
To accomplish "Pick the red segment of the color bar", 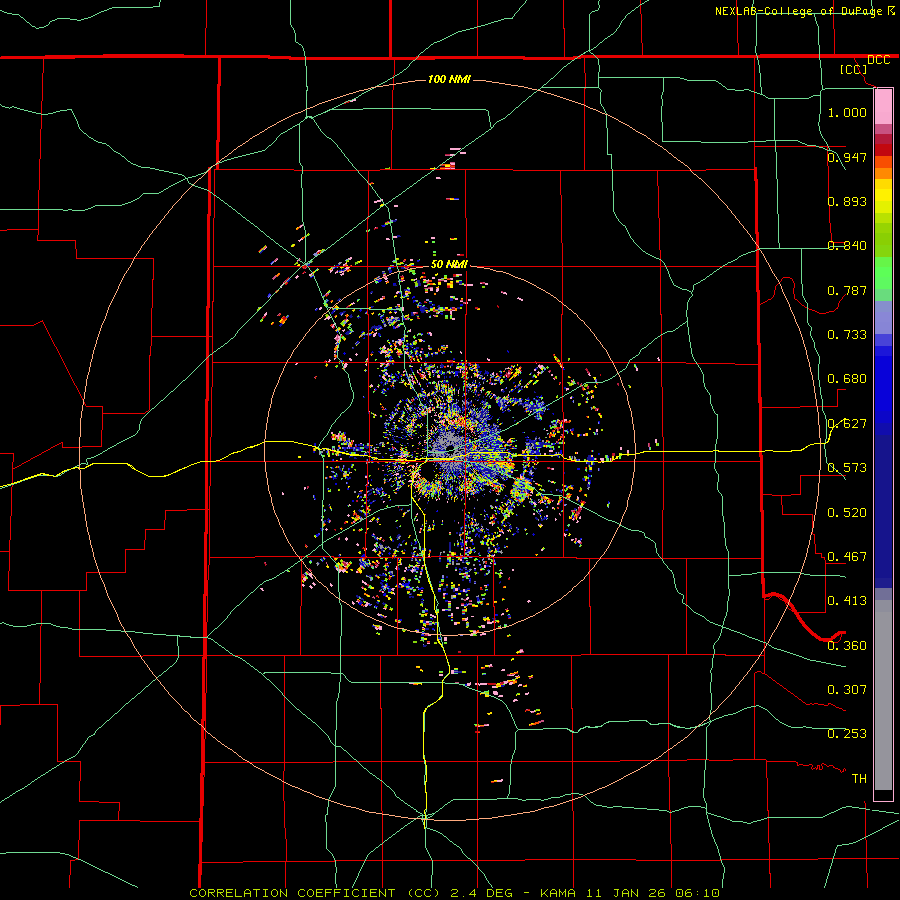I will (x=883, y=150).
